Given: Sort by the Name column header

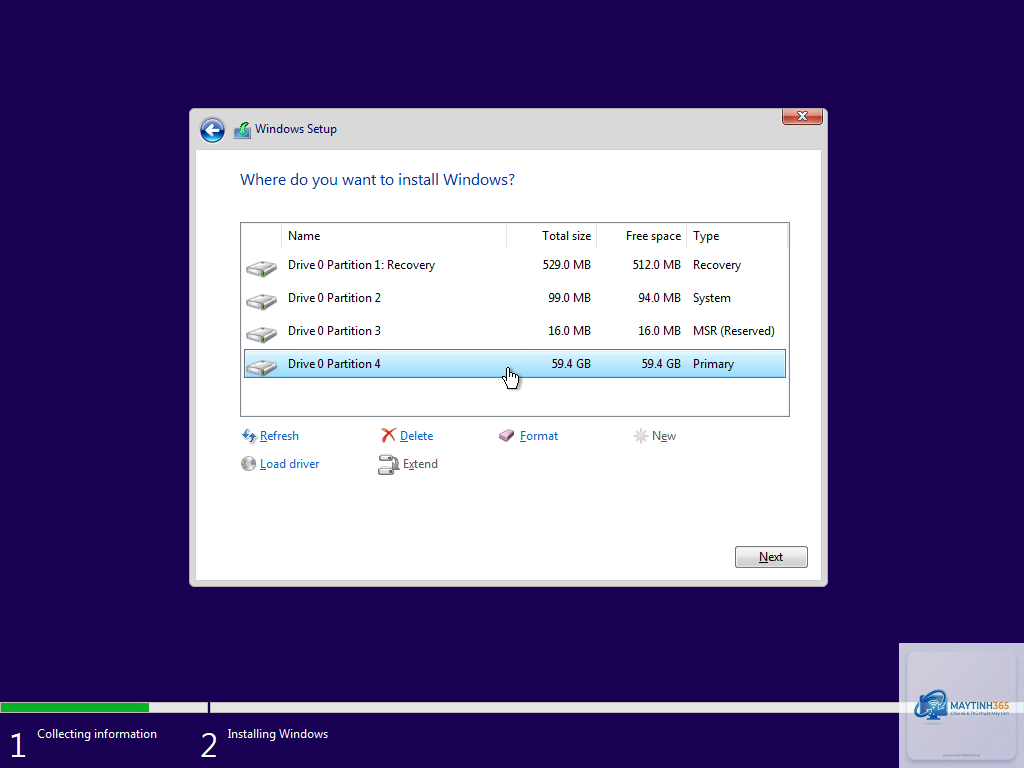Looking at the screenshot, I should (394, 236).
